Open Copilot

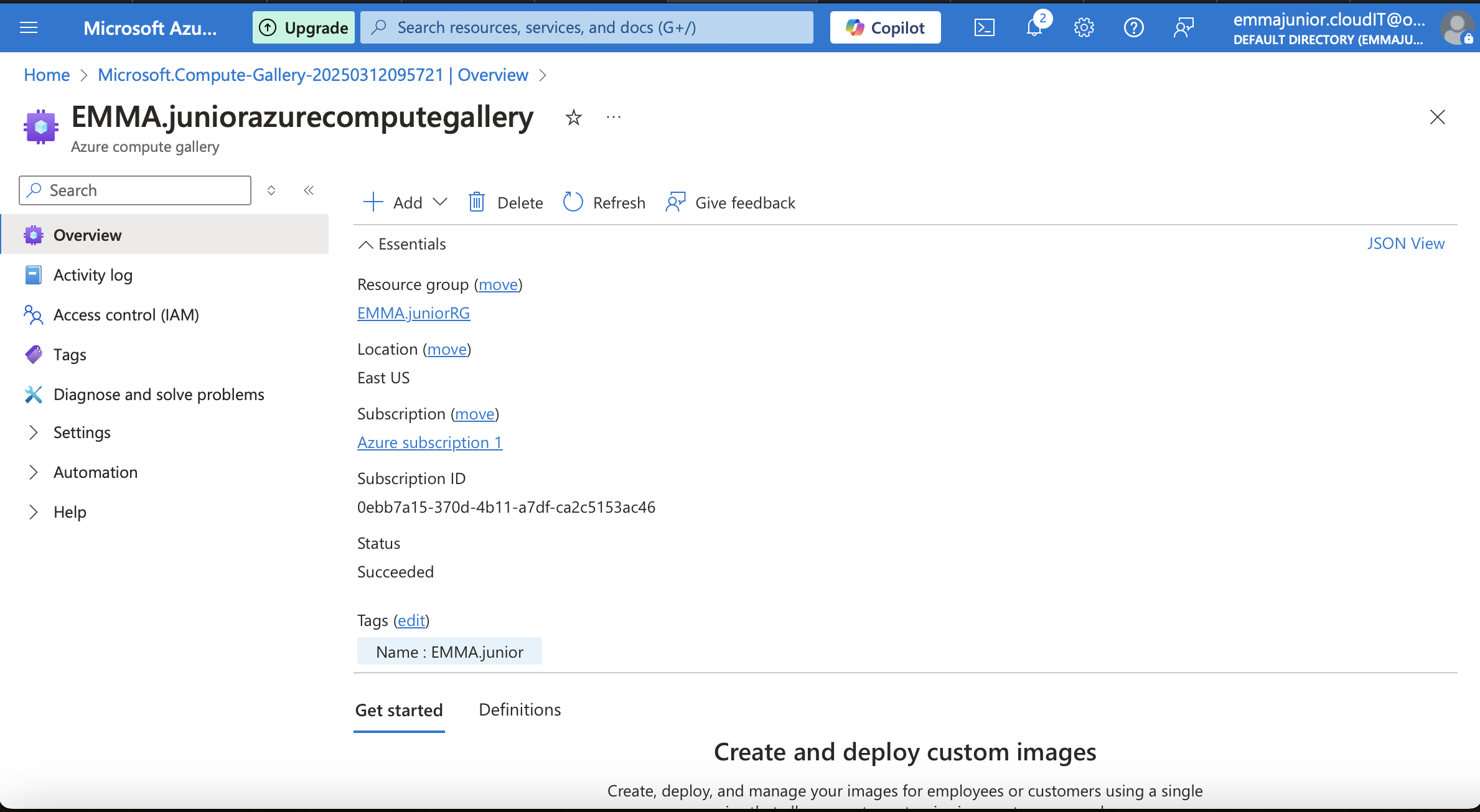coord(885,27)
